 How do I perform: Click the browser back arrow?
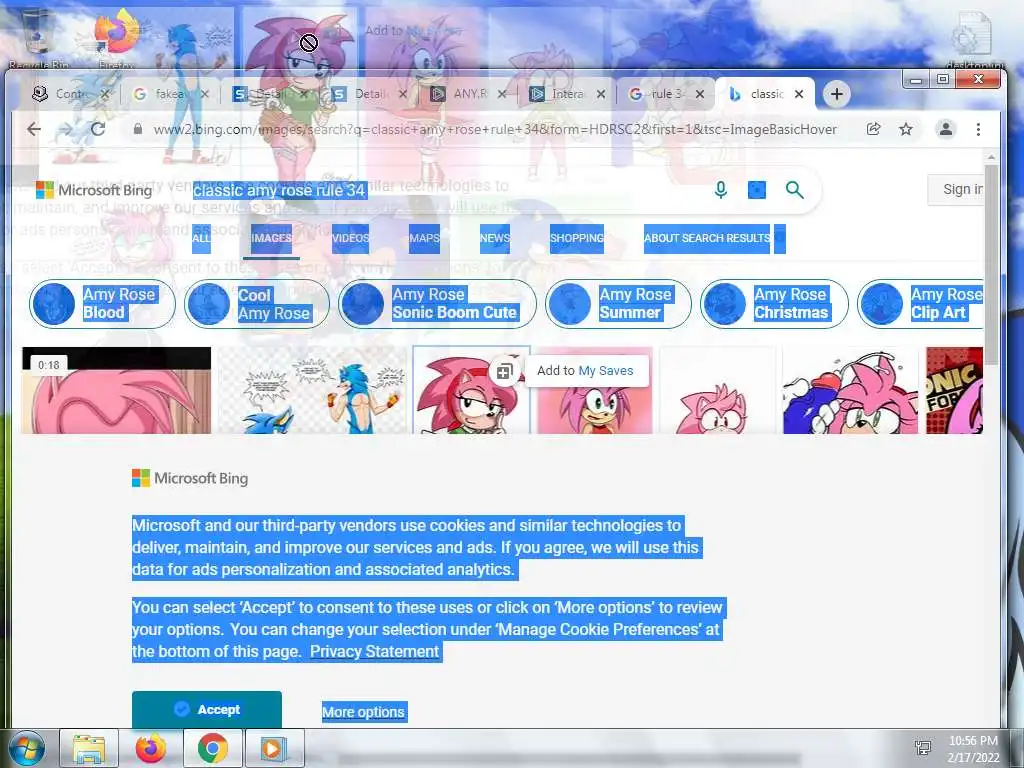click(34, 129)
